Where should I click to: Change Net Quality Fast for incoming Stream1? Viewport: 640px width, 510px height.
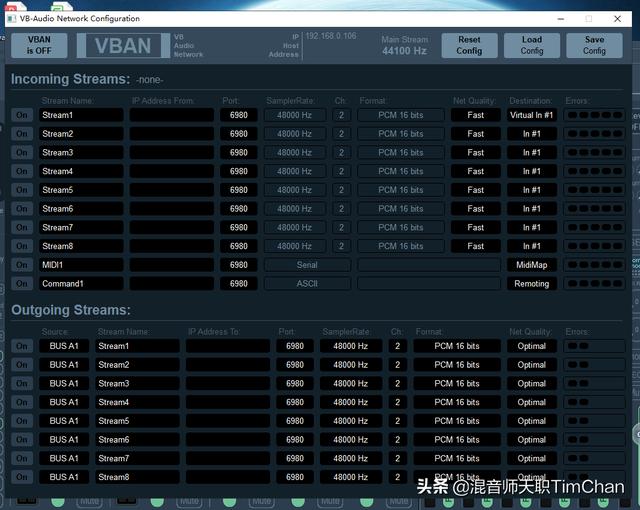[476, 115]
